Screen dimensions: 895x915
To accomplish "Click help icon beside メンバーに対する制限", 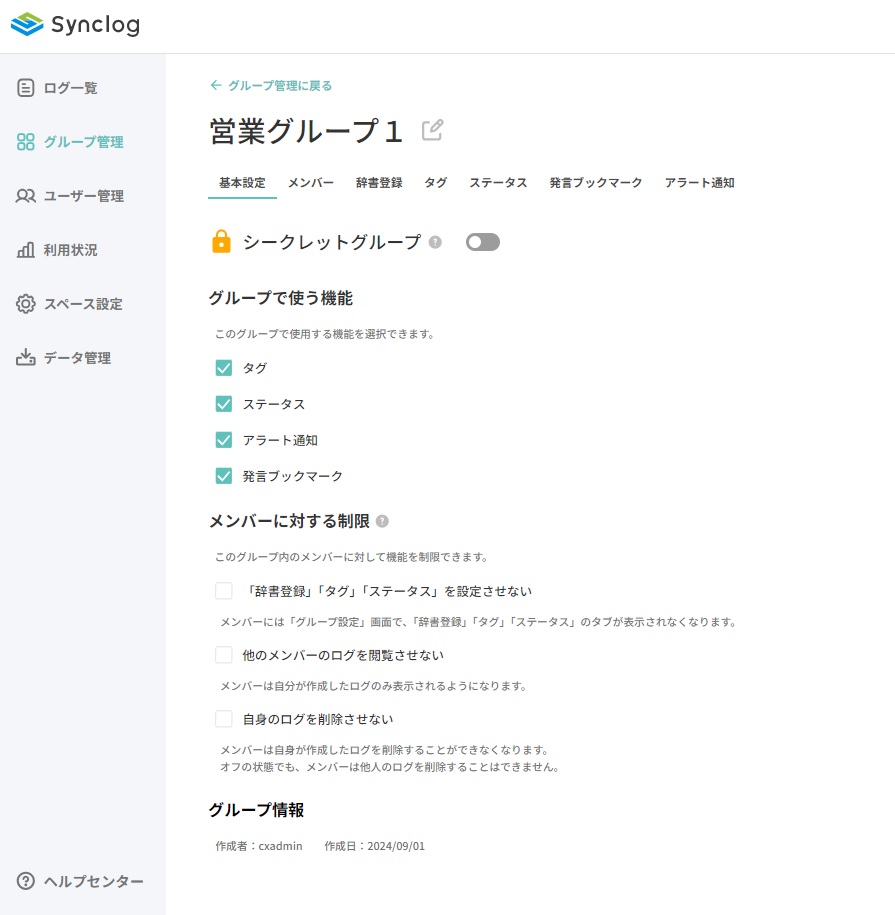I will coord(382,521).
